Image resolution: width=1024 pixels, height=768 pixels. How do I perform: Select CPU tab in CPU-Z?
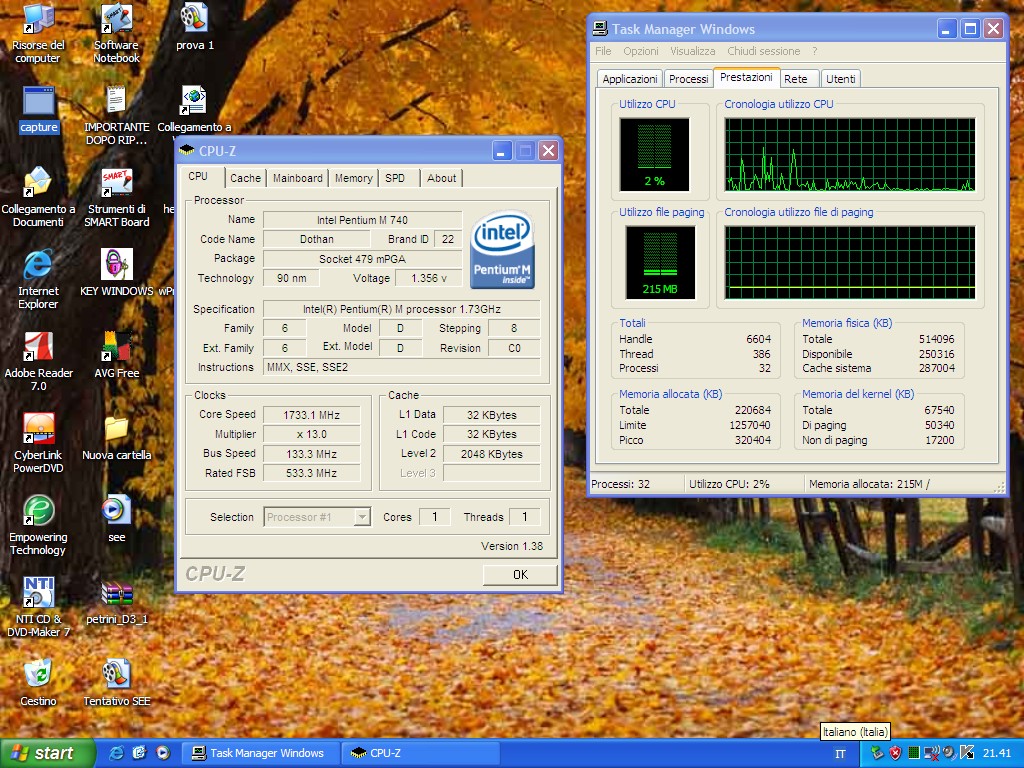202,177
